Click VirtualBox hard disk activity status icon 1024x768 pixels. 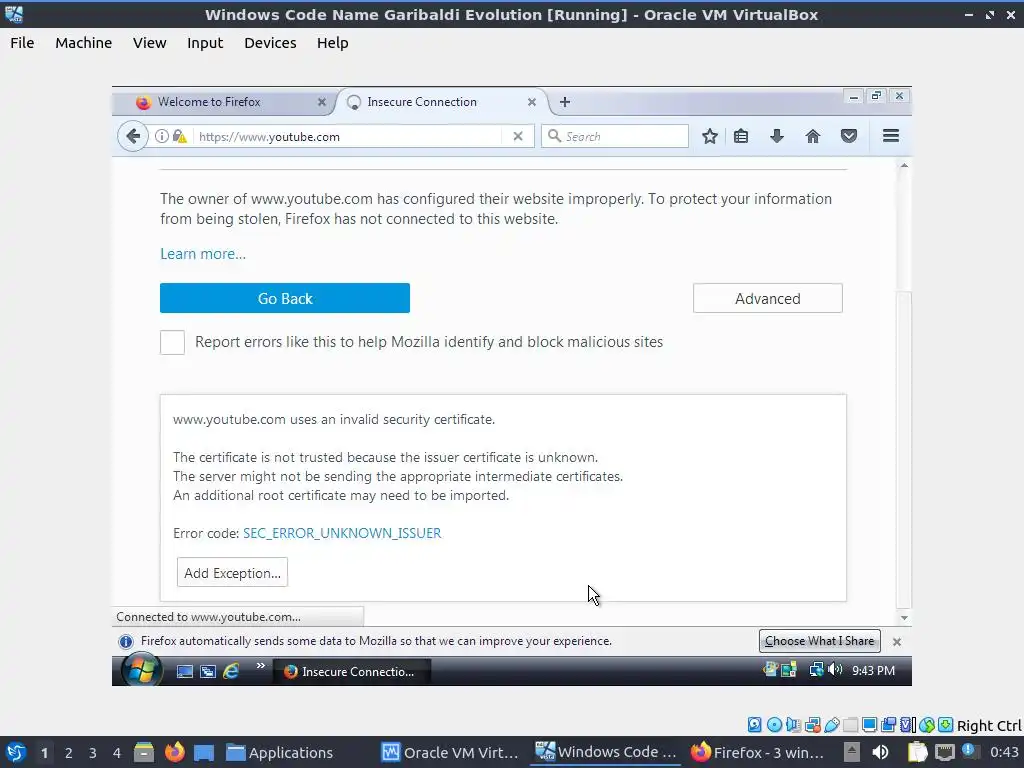(x=754, y=724)
